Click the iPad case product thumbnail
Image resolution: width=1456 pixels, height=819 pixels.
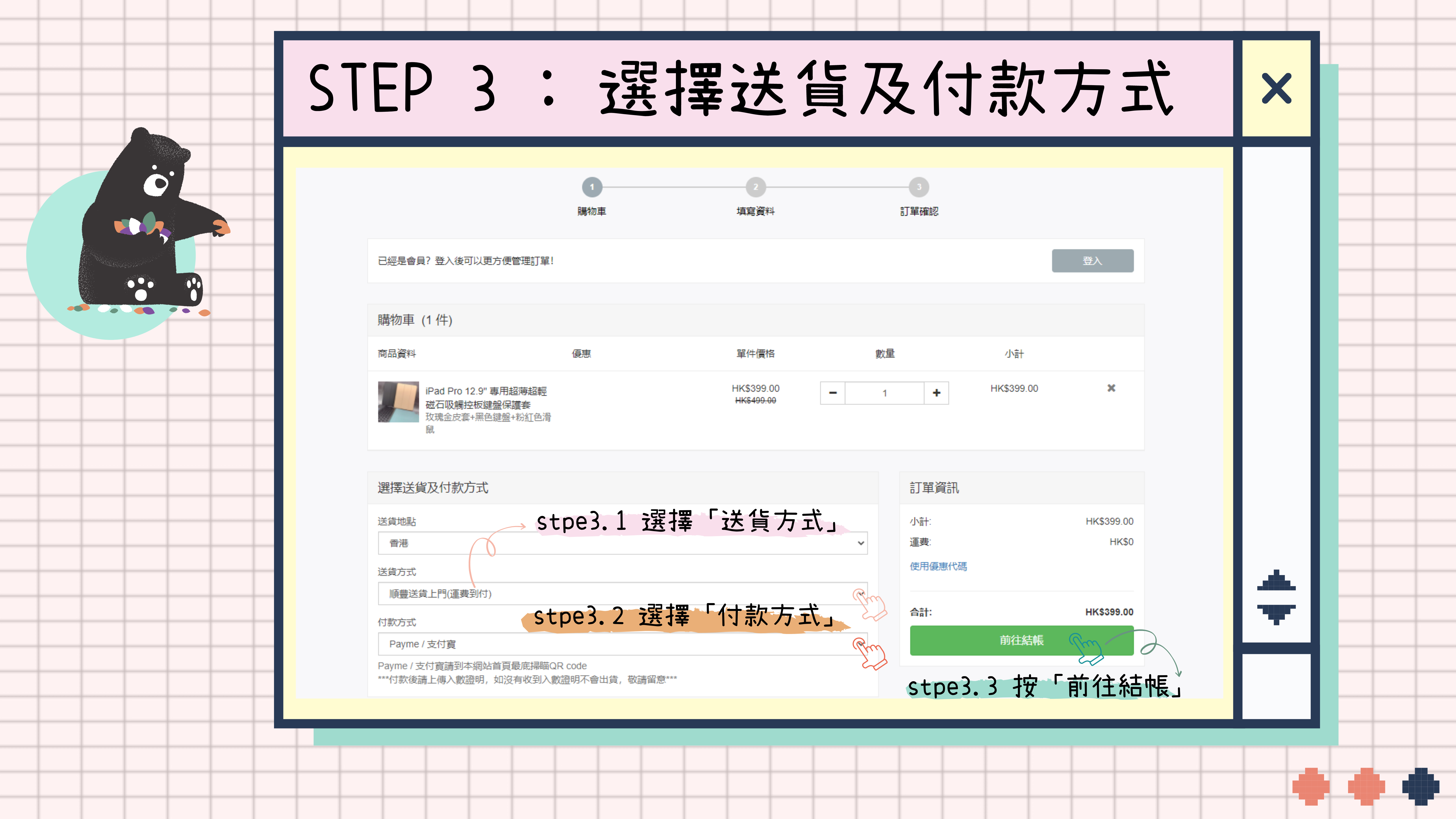tap(398, 402)
